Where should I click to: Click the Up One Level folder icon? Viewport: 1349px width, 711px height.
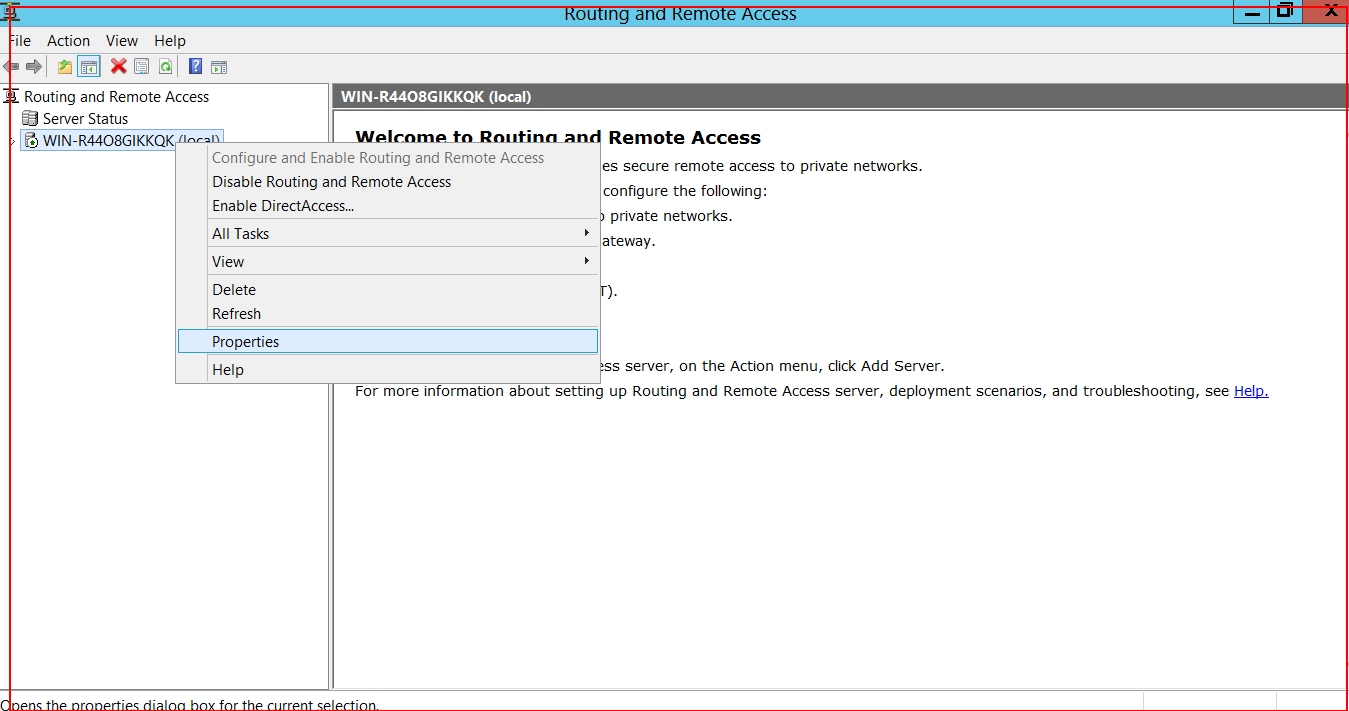click(65, 67)
